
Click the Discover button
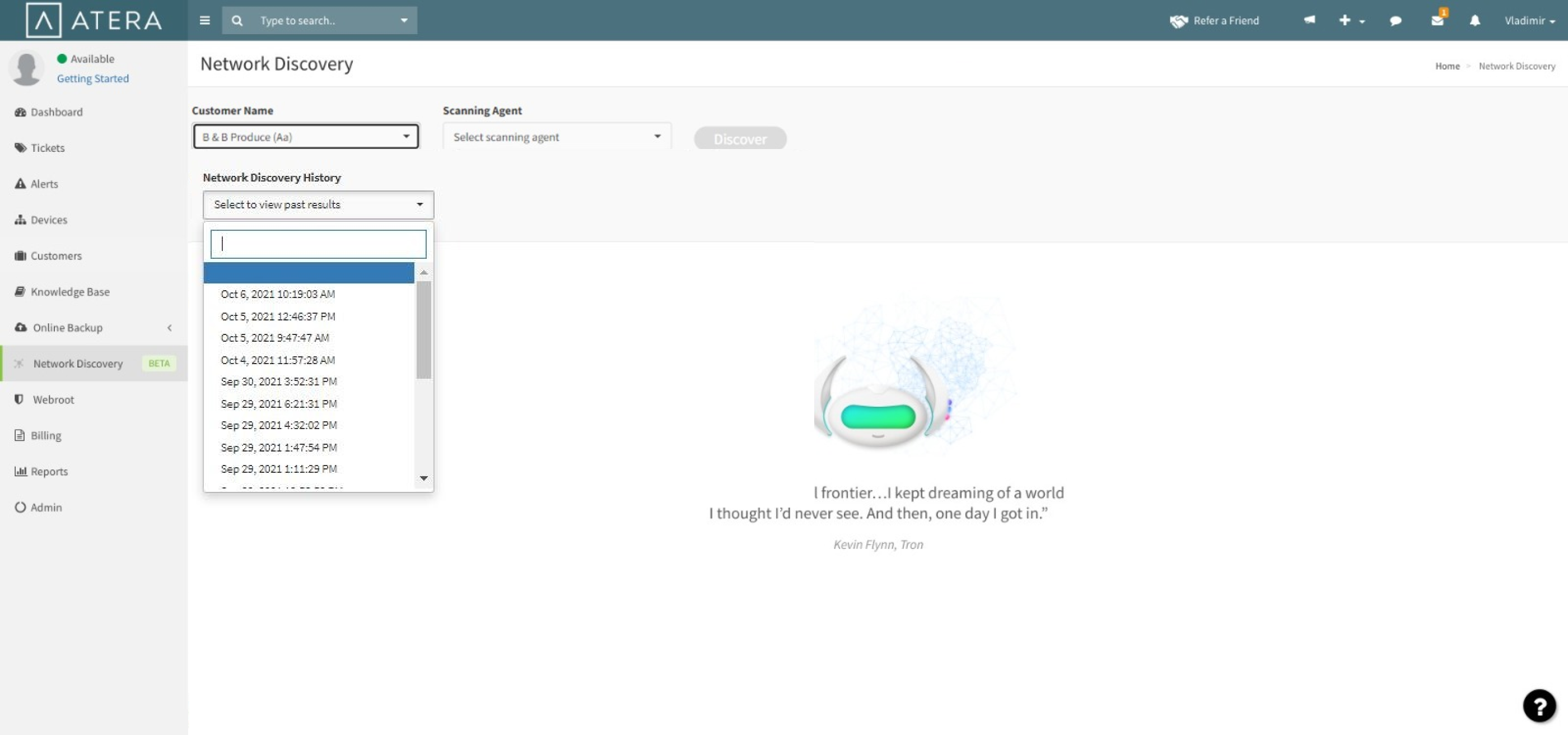pos(740,138)
